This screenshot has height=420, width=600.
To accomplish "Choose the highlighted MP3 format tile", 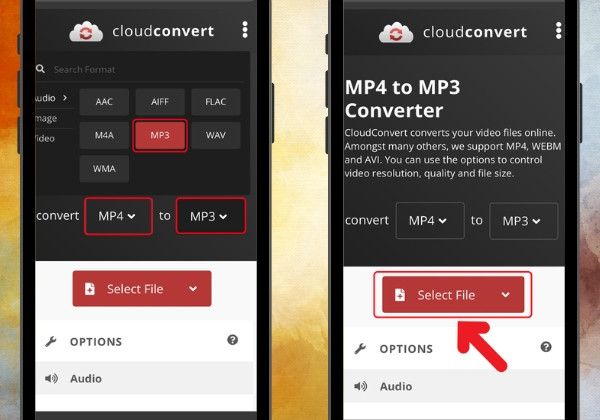I will (x=160, y=135).
